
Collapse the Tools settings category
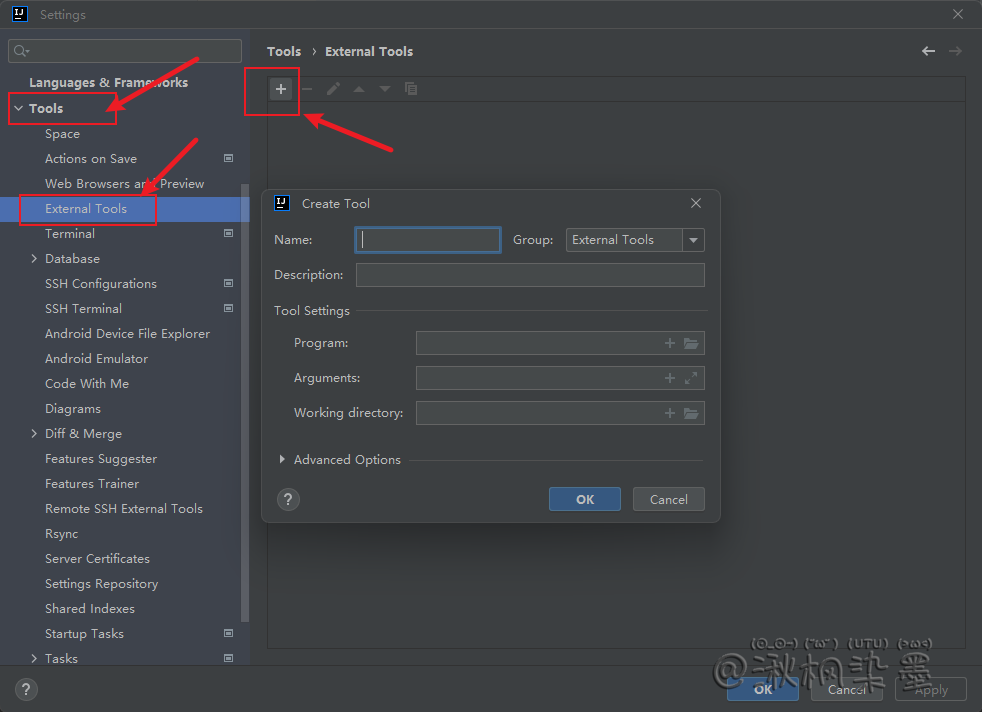pyautogui.click(x=18, y=108)
